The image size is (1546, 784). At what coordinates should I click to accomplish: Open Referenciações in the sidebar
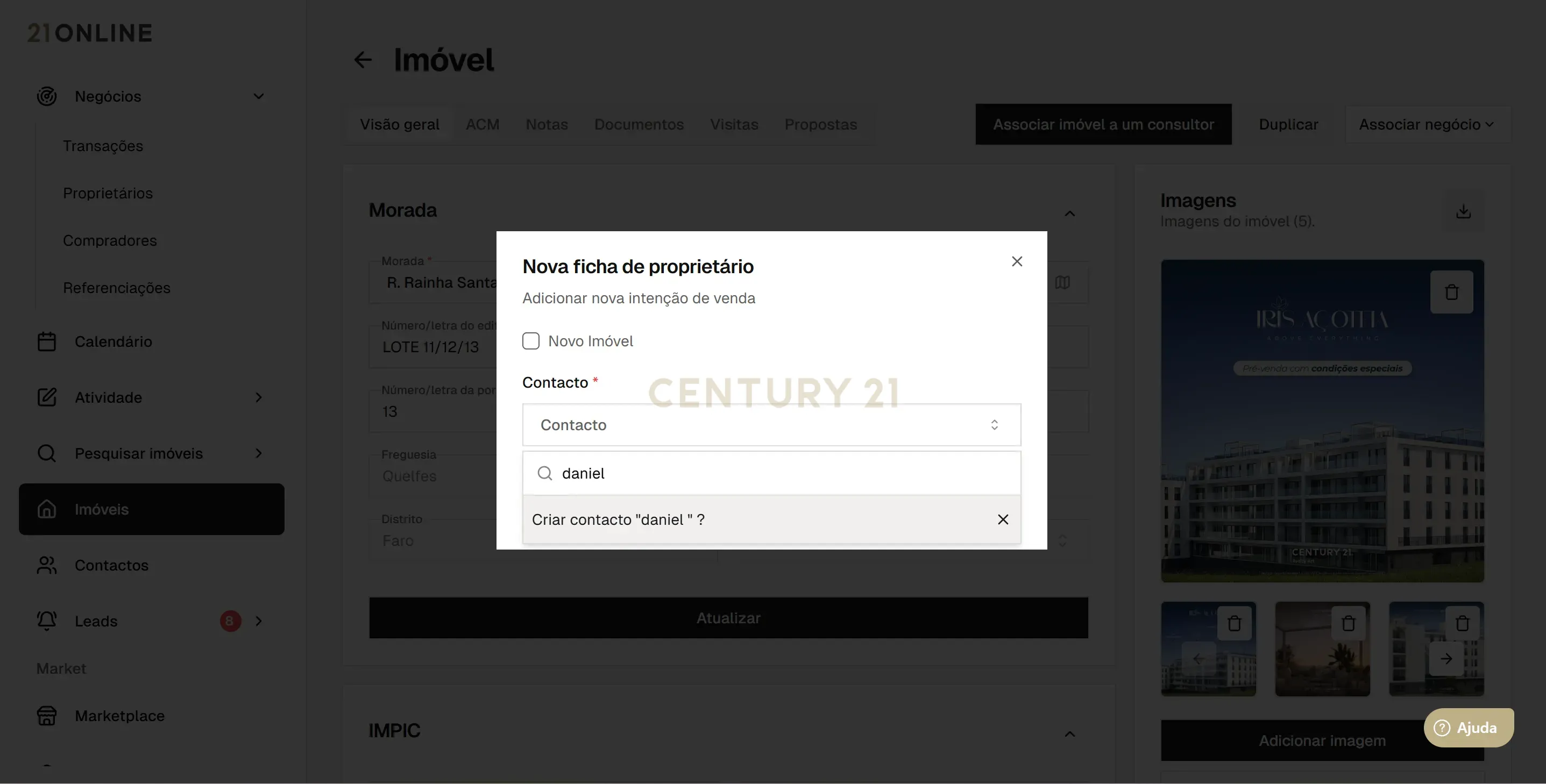coord(117,288)
